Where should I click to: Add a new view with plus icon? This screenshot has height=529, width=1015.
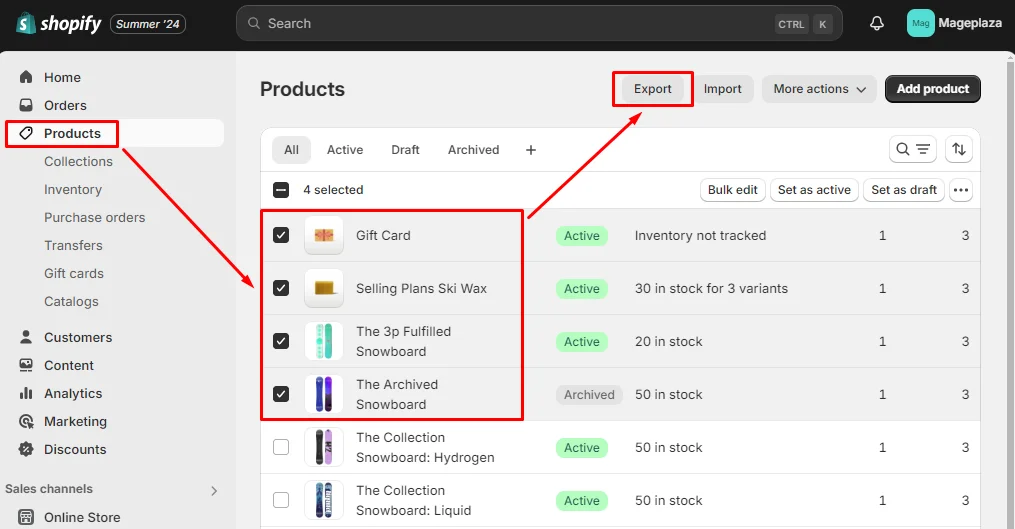click(x=531, y=150)
